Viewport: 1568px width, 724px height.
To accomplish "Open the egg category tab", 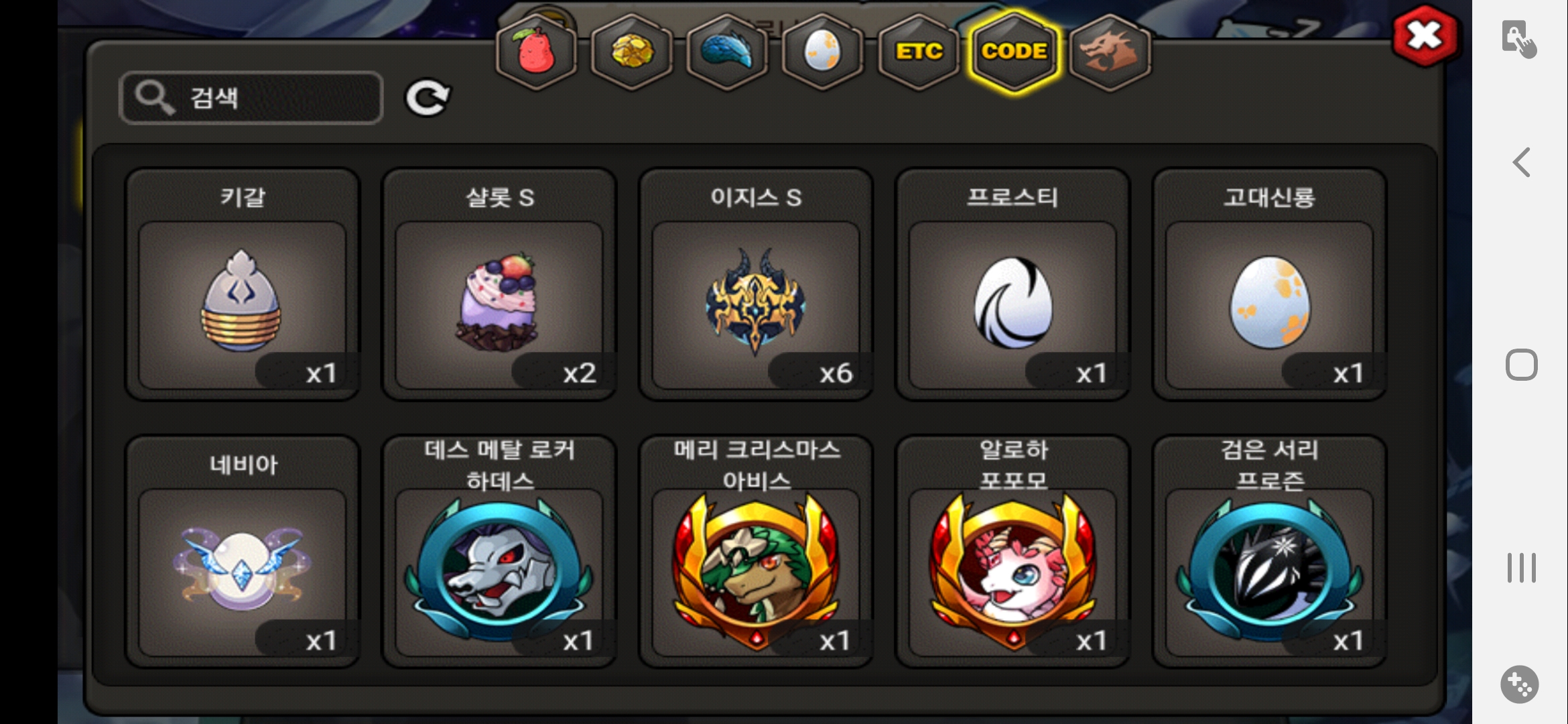I will point(822,52).
